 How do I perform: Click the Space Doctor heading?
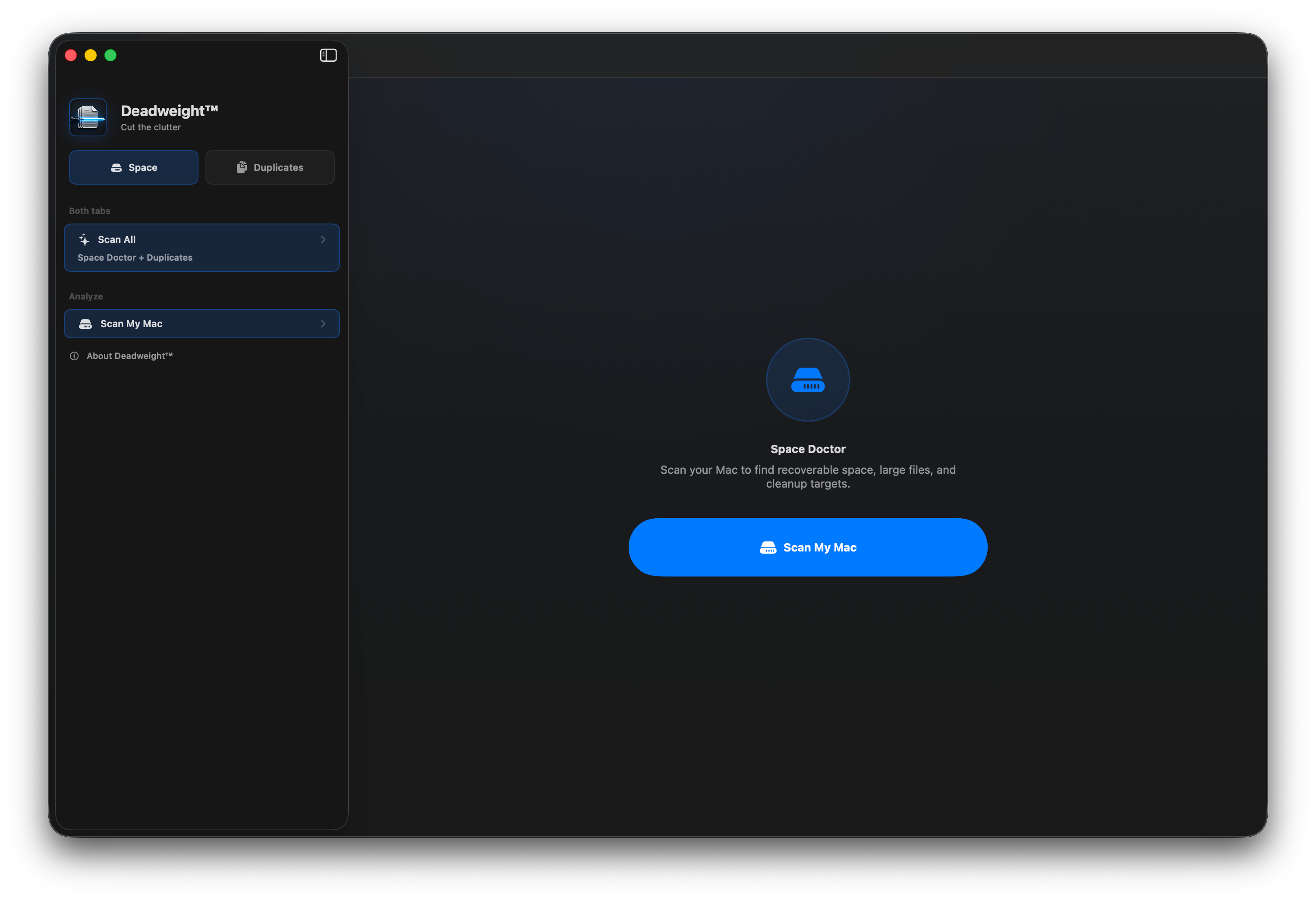807,449
